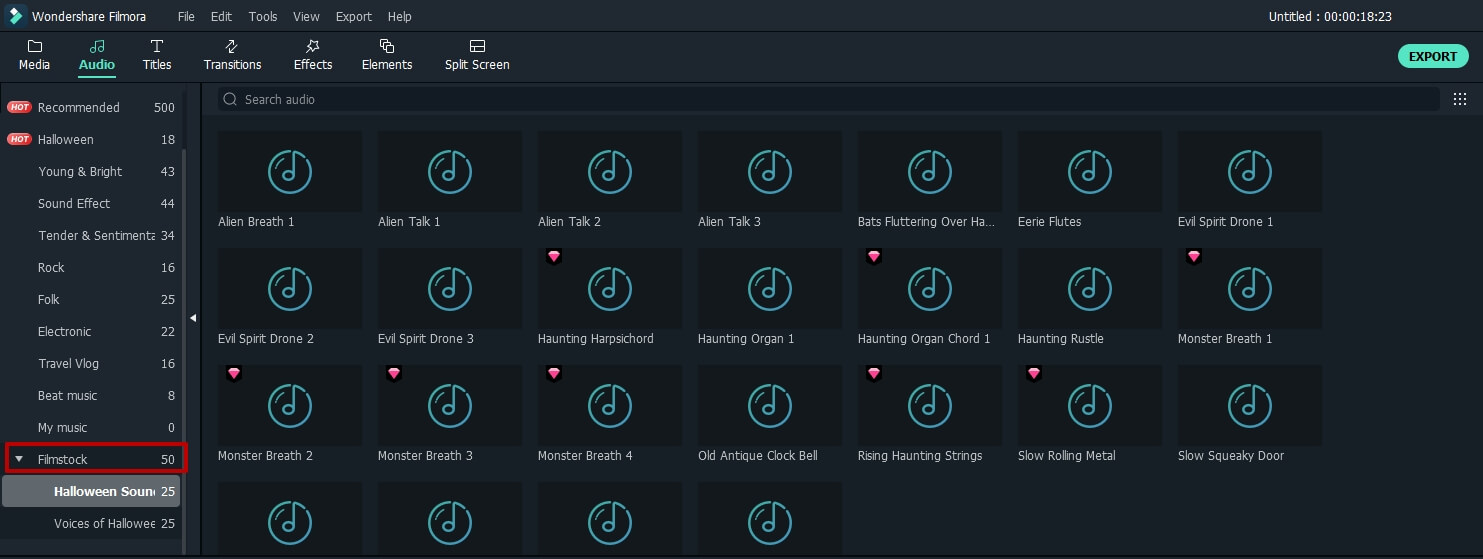Screen dimensions: 1483x559
Task: Click the Titles tab icon
Action: click(x=157, y=47)
